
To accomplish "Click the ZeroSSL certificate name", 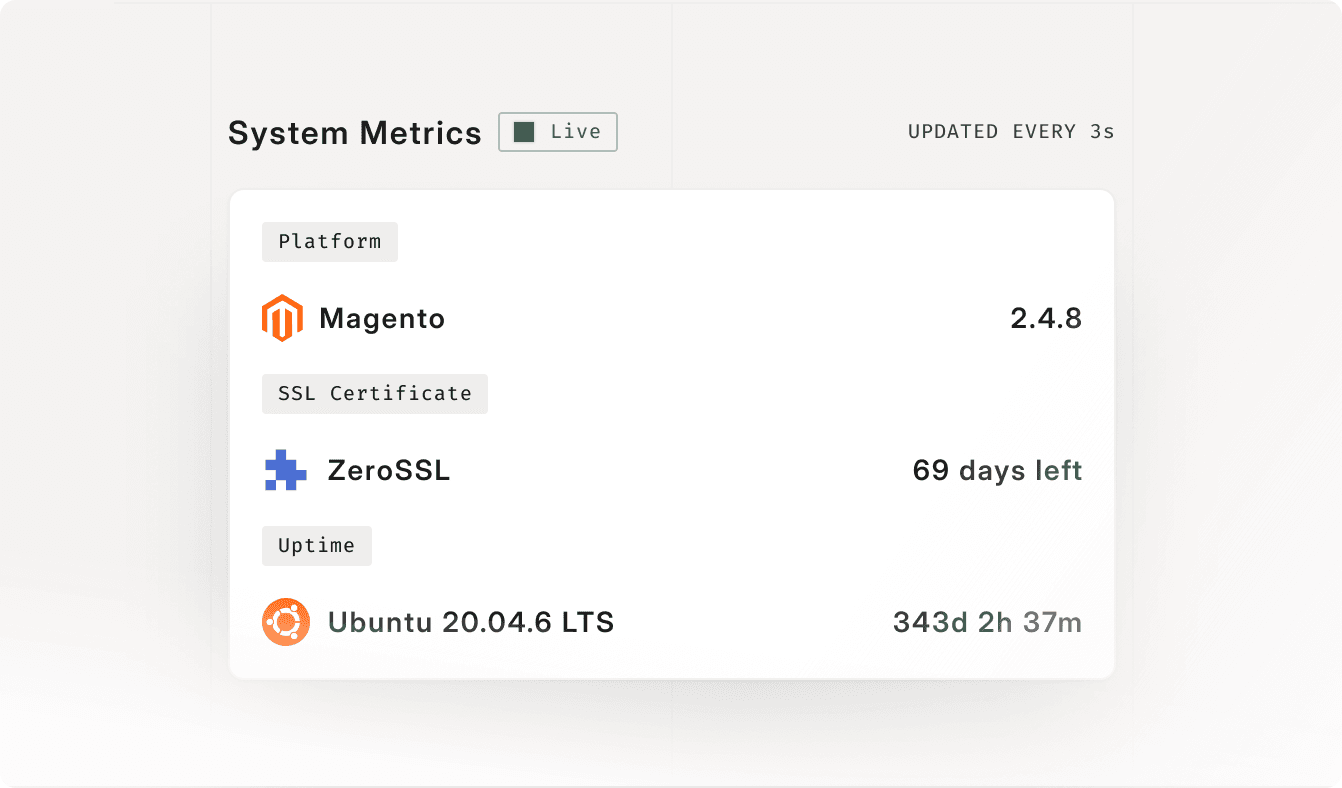I will click(x=389, y=470).
